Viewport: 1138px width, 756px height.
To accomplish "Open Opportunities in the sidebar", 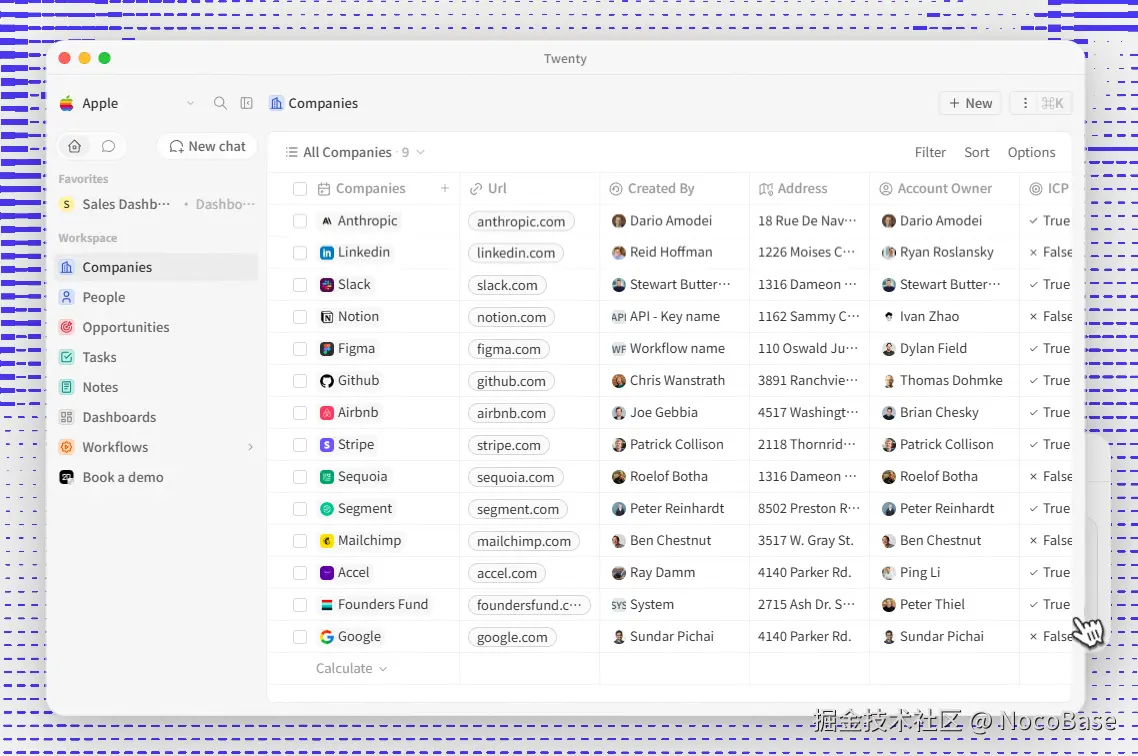I will coord(157,327).
